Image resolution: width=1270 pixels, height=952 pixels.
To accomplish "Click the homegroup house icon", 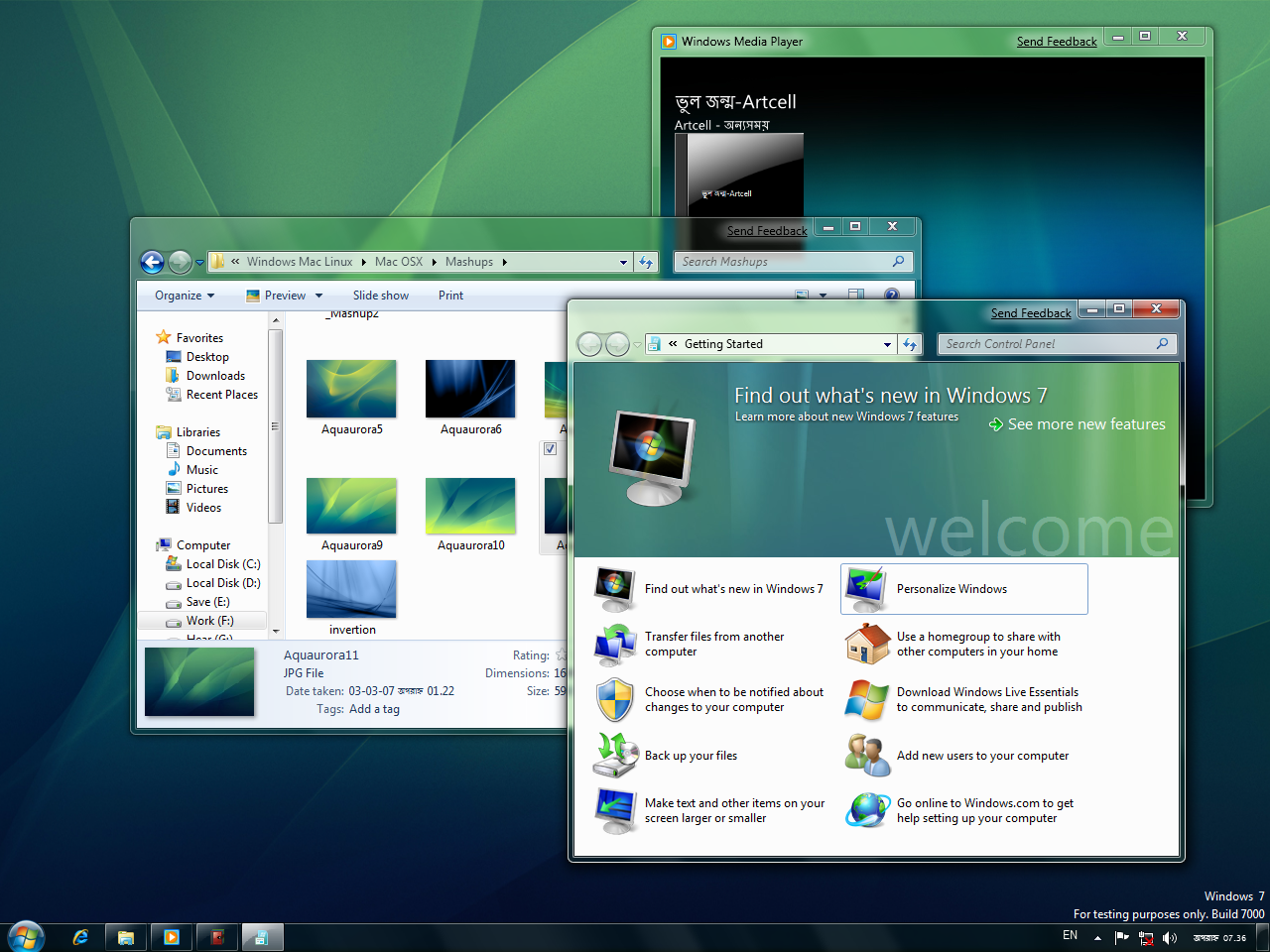I will click(867, 645).
